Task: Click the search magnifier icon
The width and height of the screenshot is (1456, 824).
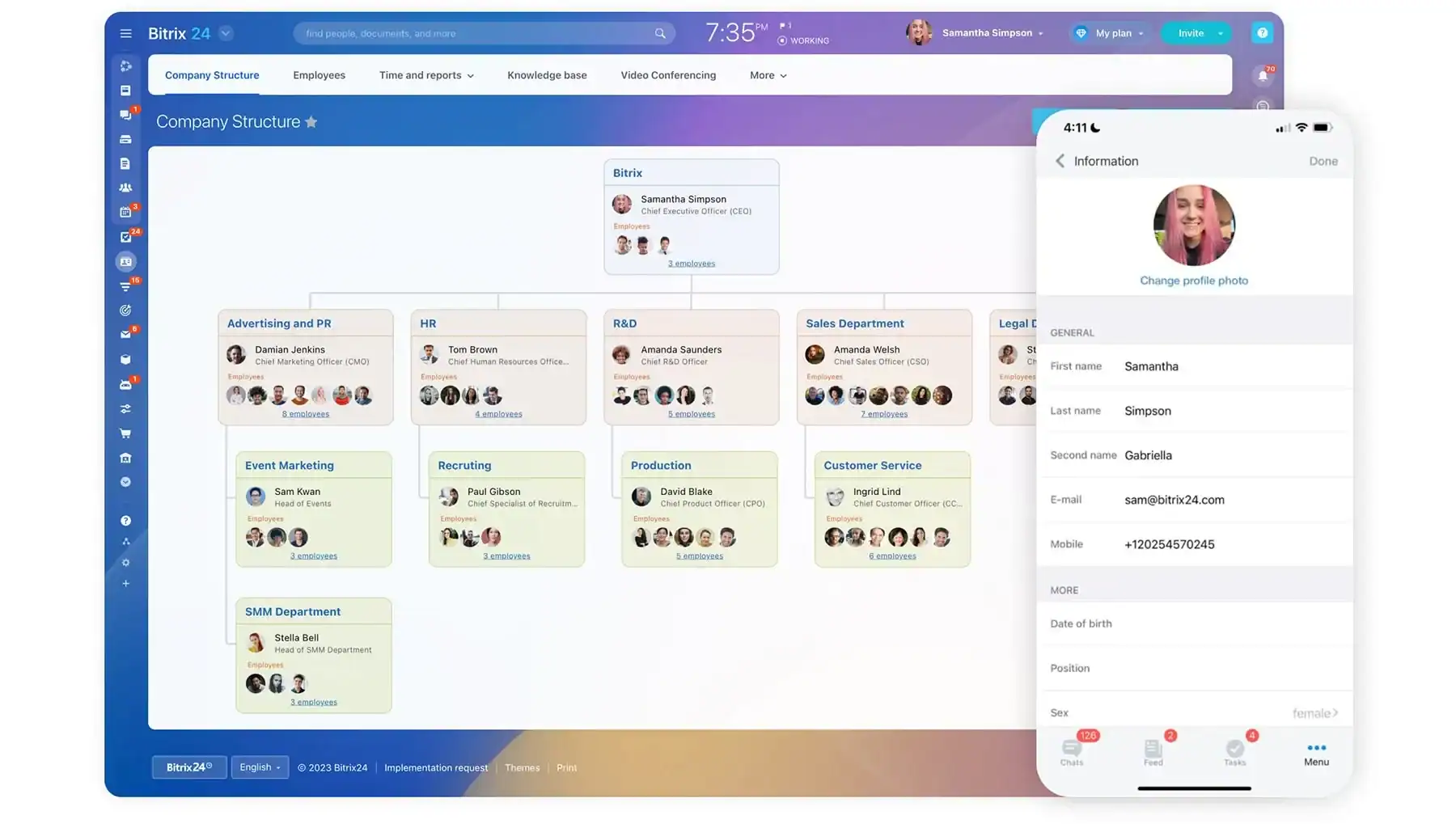Action: pos(660,33)
